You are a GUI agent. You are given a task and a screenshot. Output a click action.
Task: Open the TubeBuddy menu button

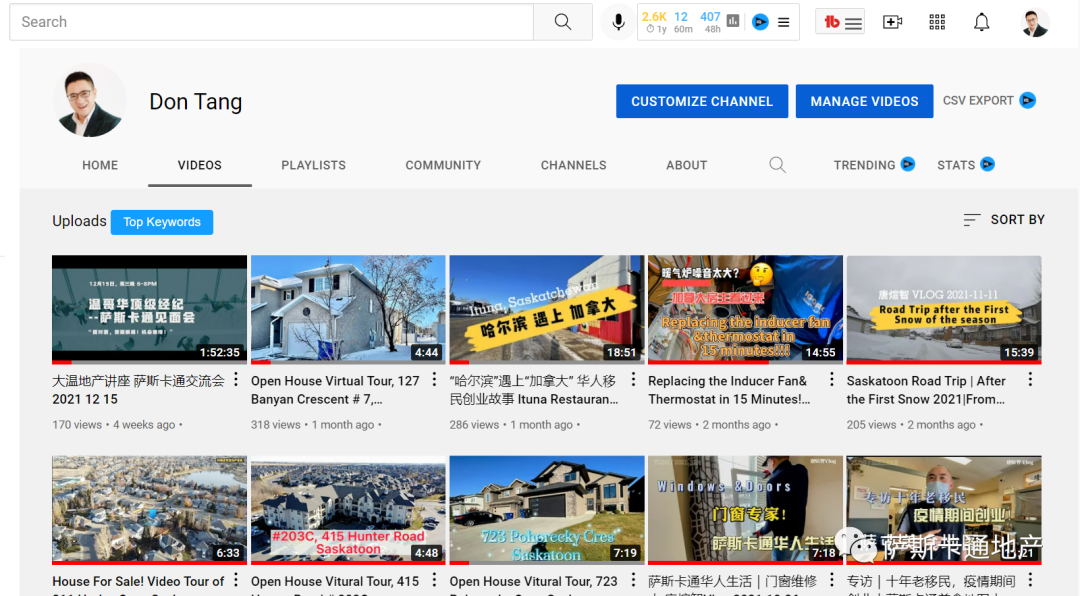pyautogui.click(x=840, y=23)
